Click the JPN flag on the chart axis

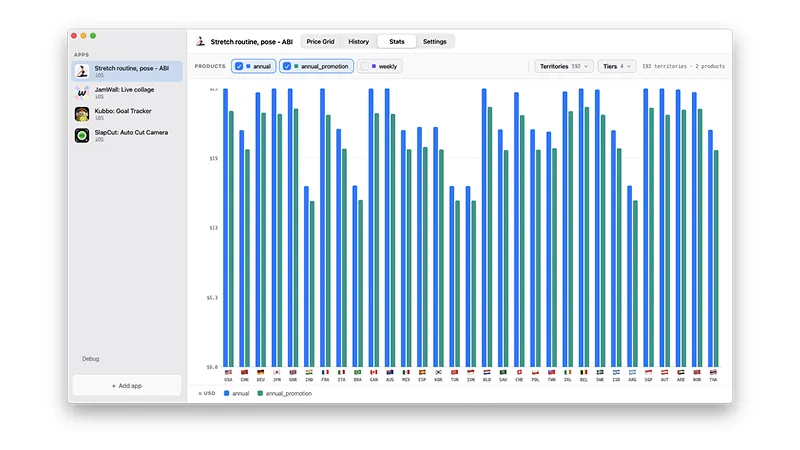[x=277, y=372]
